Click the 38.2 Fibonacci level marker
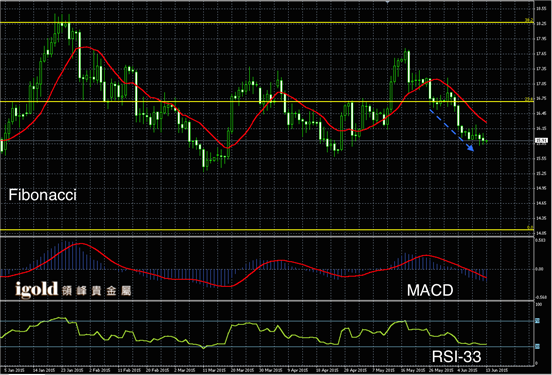 528,20
